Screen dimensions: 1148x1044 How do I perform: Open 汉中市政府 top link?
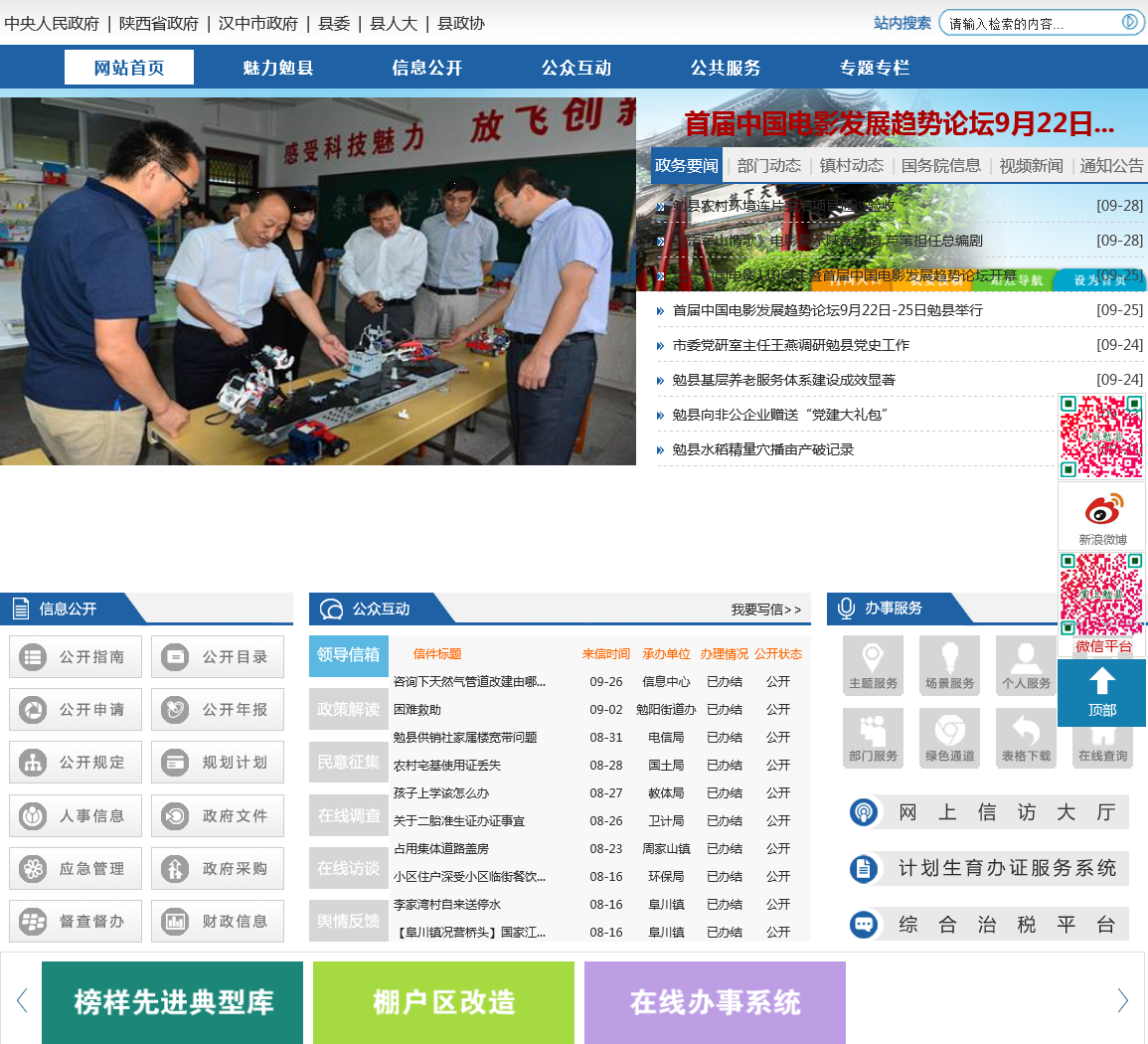258,24
